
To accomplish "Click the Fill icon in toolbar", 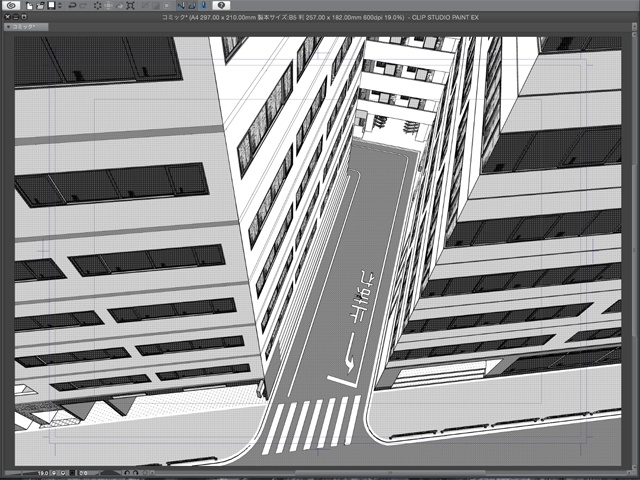I will 119,5.
